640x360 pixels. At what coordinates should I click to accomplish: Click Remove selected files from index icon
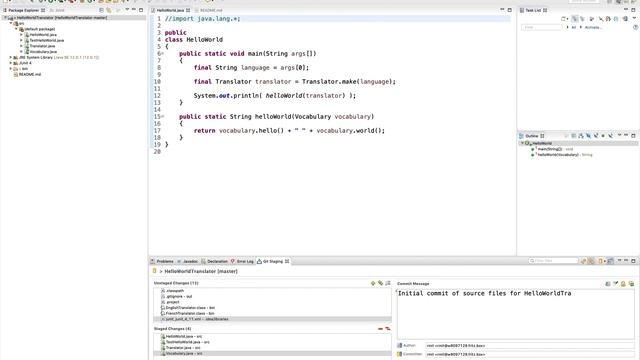380,329
